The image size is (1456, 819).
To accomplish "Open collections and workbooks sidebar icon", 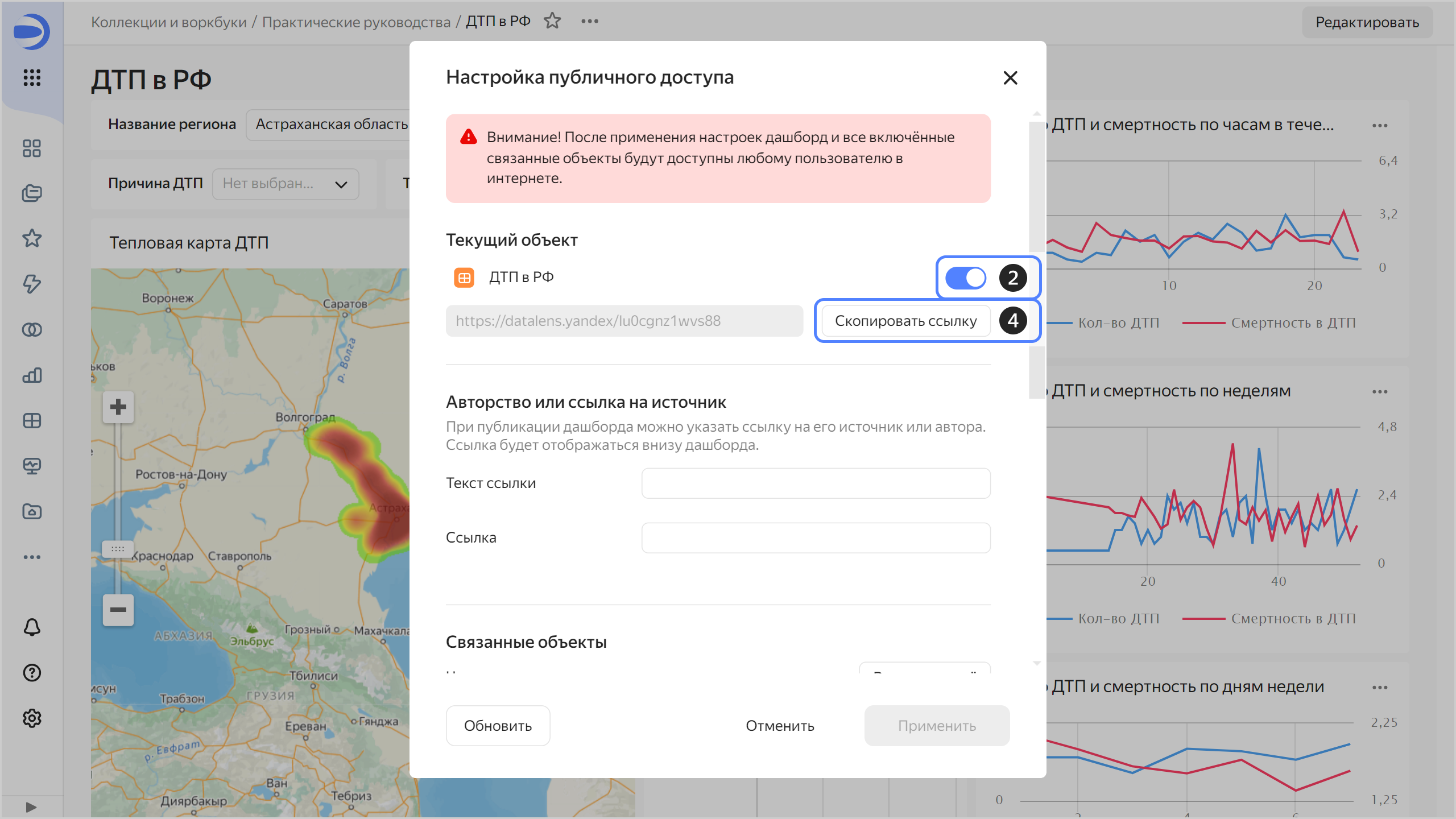I will 32,193.
